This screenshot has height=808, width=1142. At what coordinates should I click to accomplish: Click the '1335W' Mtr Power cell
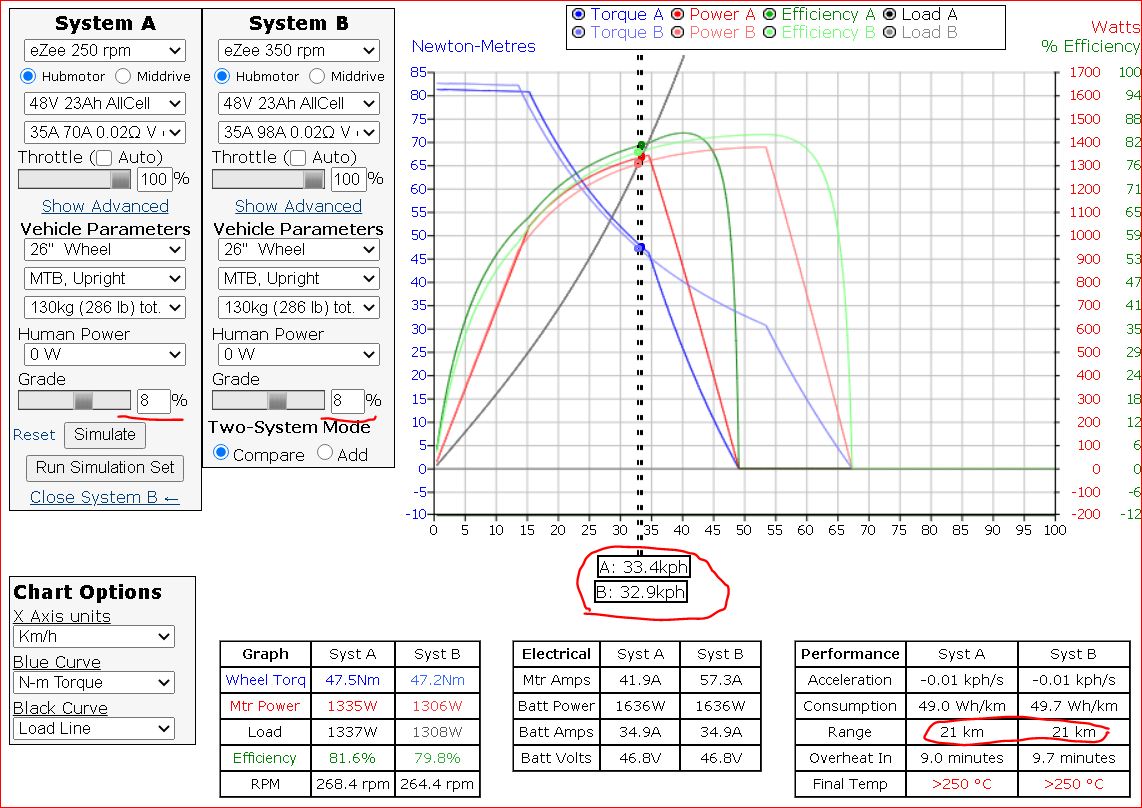353,706
